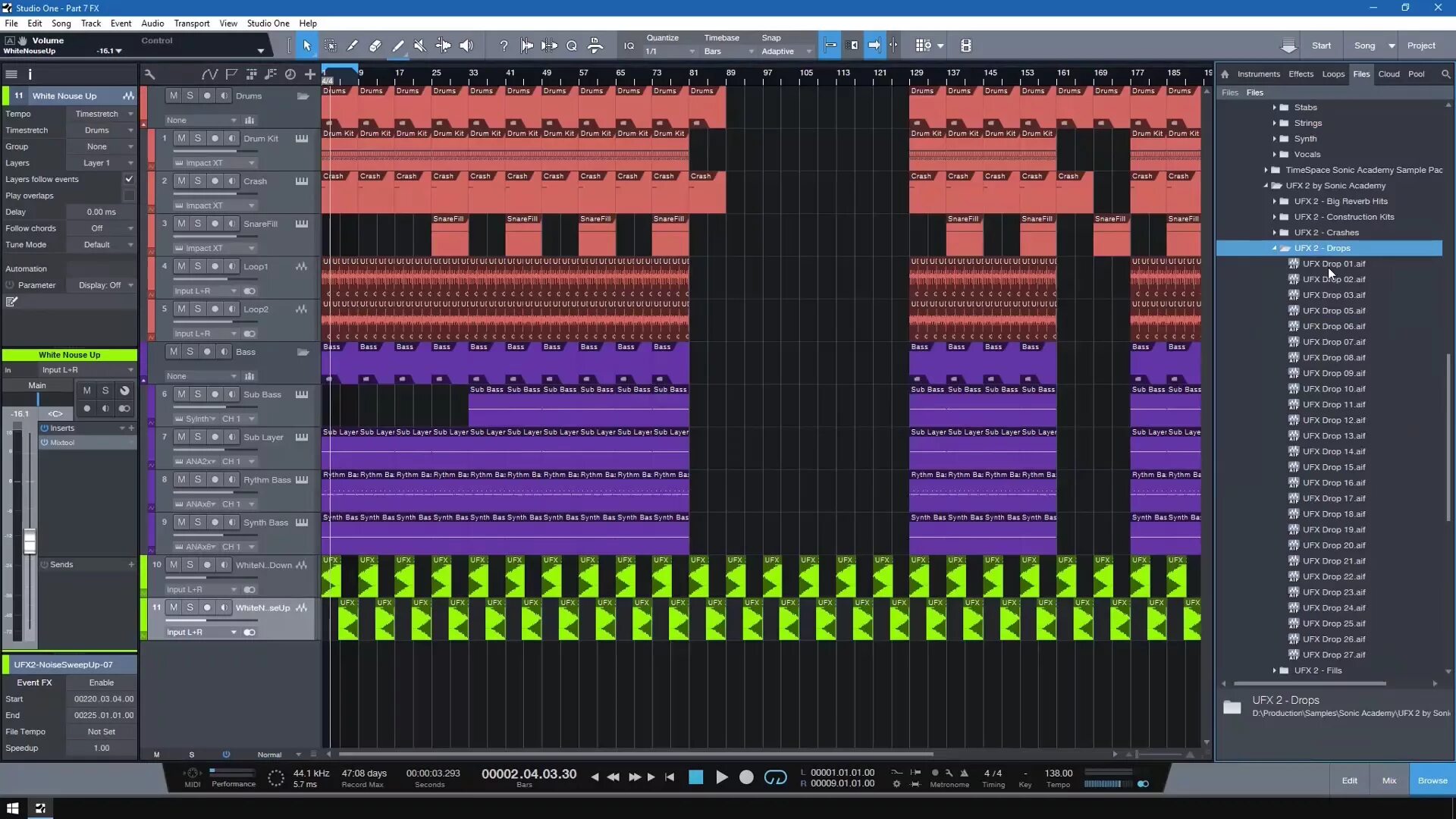The image size is (1456, 819).
Task: Click the Project page button
Action: 1421,45
